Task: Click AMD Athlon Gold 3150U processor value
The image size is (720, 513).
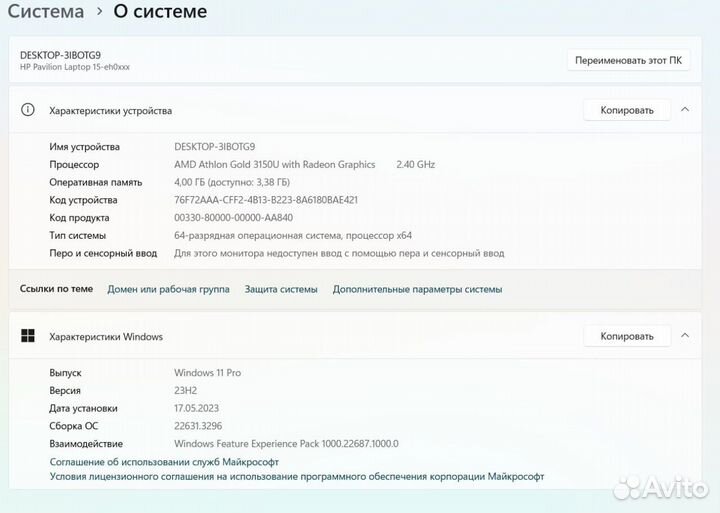Action: click(275, 164)
